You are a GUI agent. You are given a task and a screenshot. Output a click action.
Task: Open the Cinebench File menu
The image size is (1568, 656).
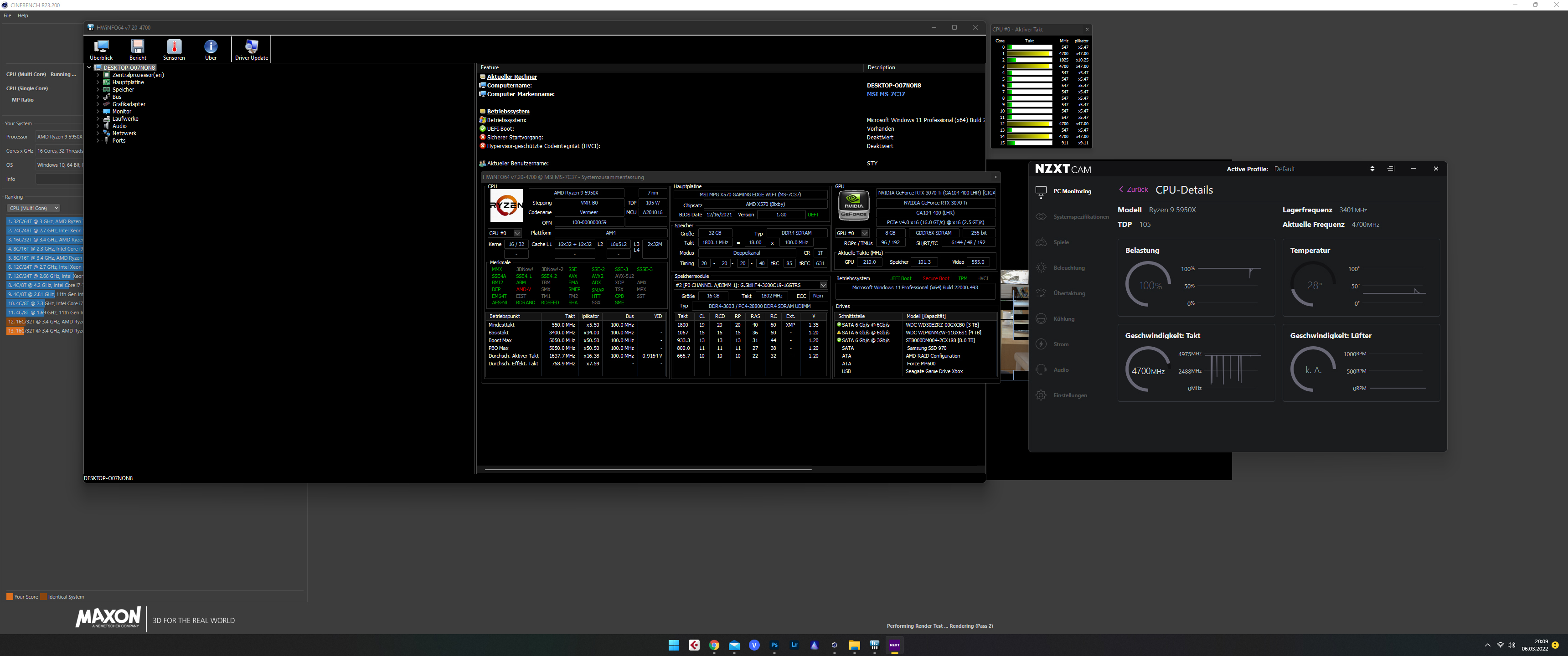click(x=7, y=16)
